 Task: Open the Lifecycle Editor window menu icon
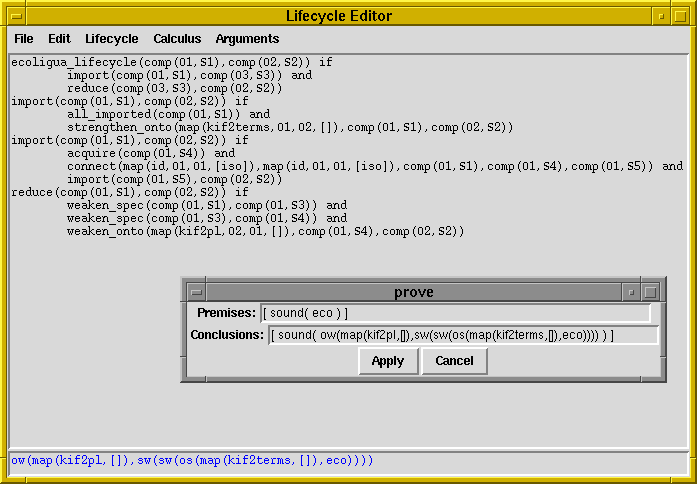[x=17, y=16]
